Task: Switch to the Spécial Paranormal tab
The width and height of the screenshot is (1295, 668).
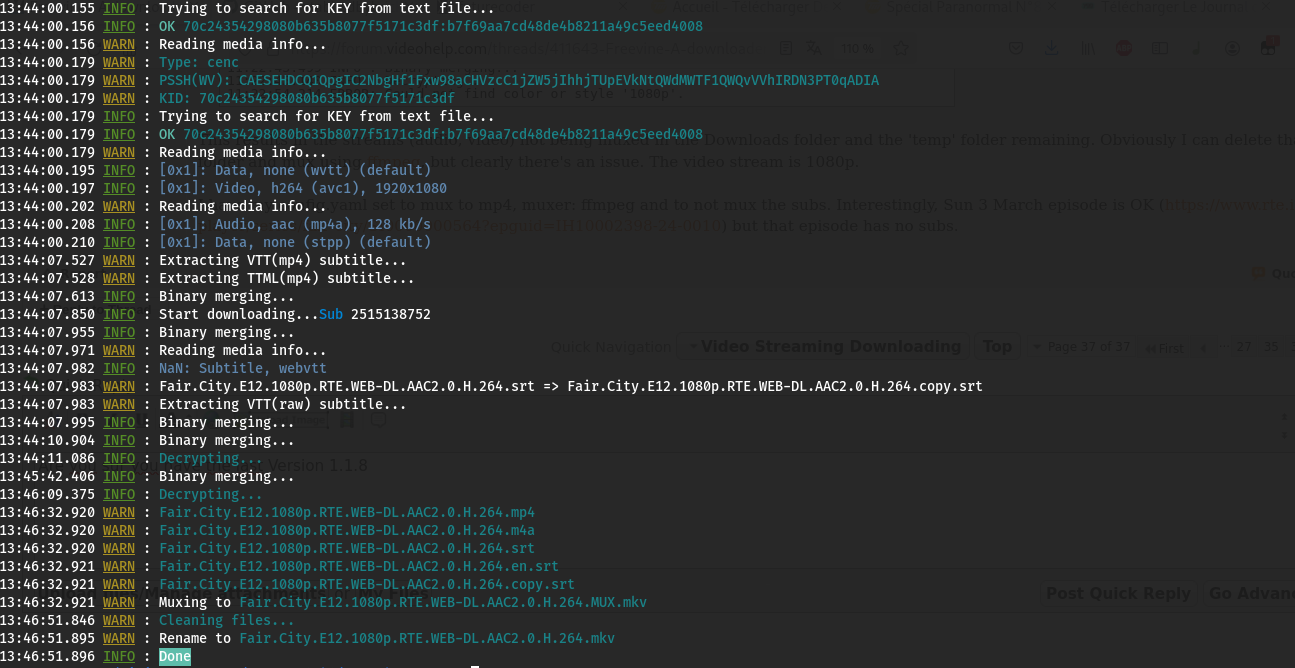Action: coord(962,6)
